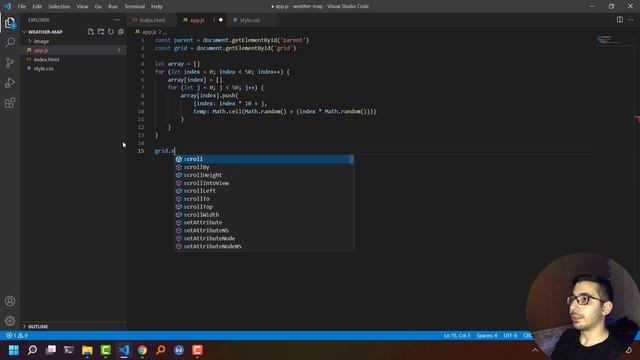Image resolution: width=640 pixels, height=360 pixels.
Task: Open the Edit menu
Action: pyautogui.click(x=37, y=7)
